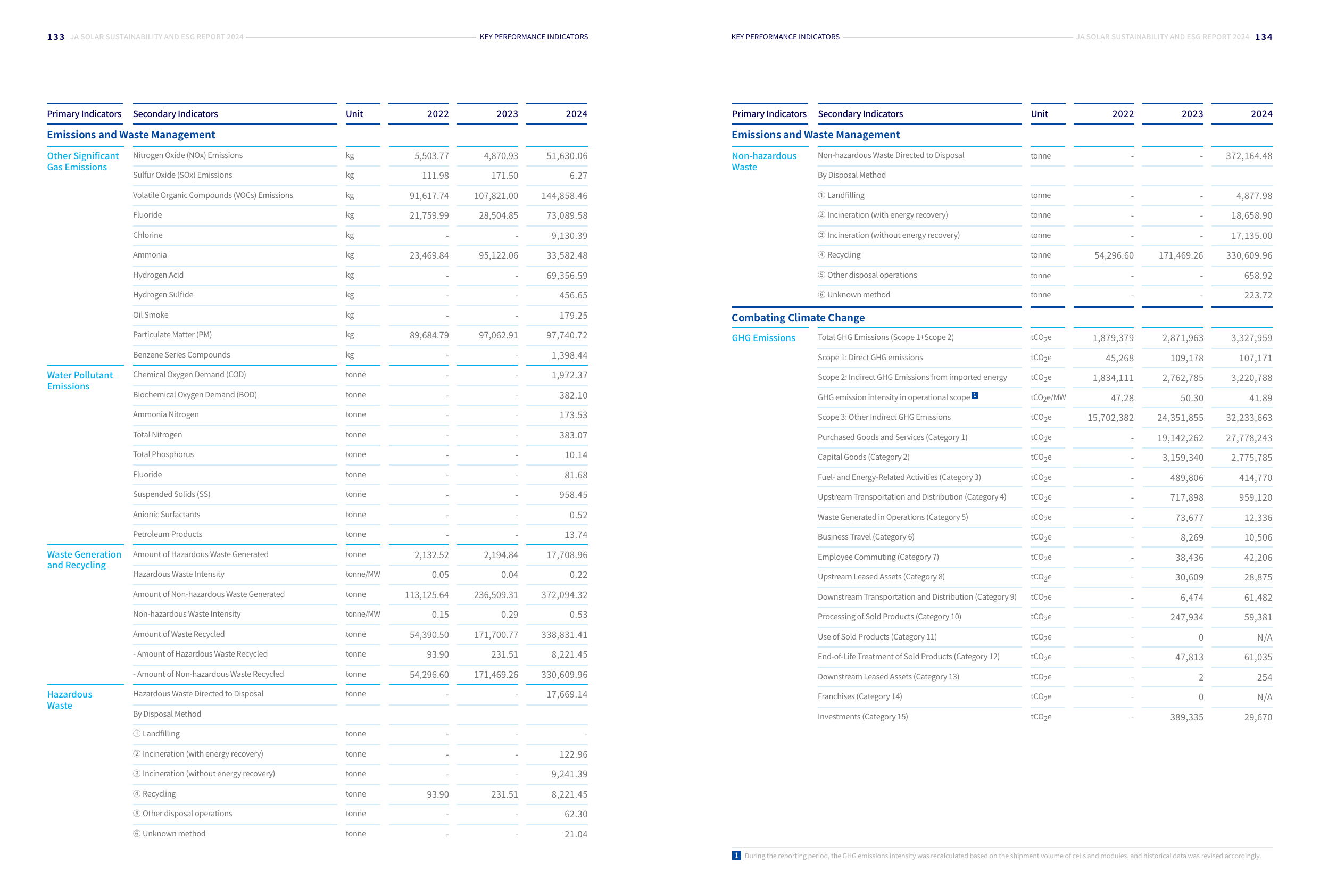Screen dimensions: 1320x896
Task: Click the Ammonia 2023 value 95,122.06
Action: click(498, 255)
